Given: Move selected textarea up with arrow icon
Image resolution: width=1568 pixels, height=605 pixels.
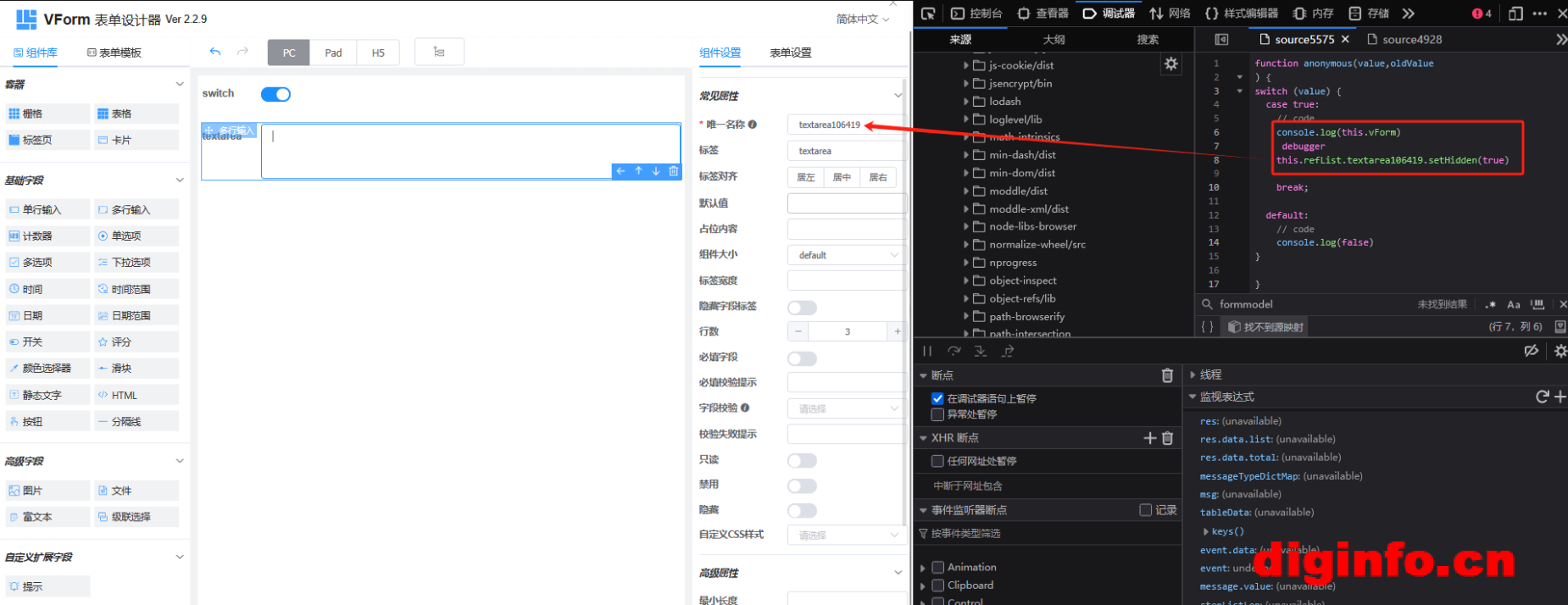Looking at the screenshot, I should [x=638, y=171].
